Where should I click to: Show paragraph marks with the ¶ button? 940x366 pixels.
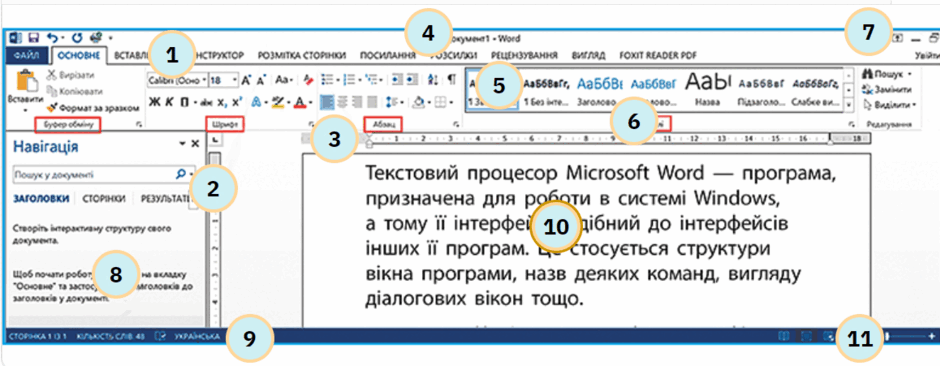pos(451,80)
